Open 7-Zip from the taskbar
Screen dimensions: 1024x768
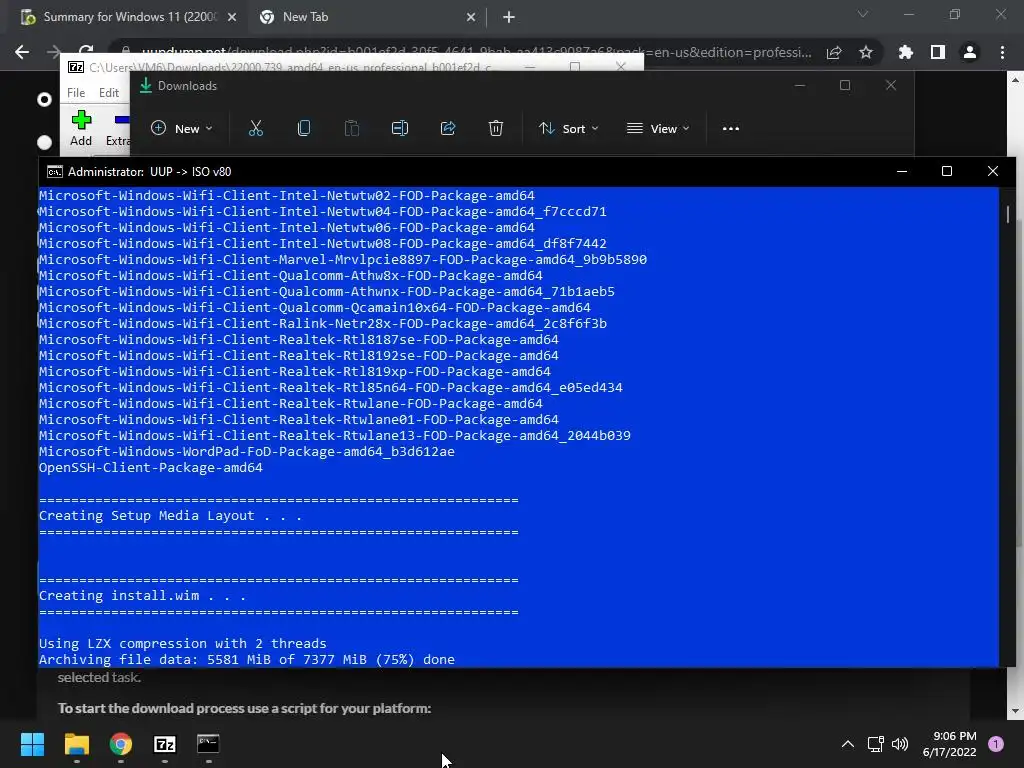(x=165, y=744)
